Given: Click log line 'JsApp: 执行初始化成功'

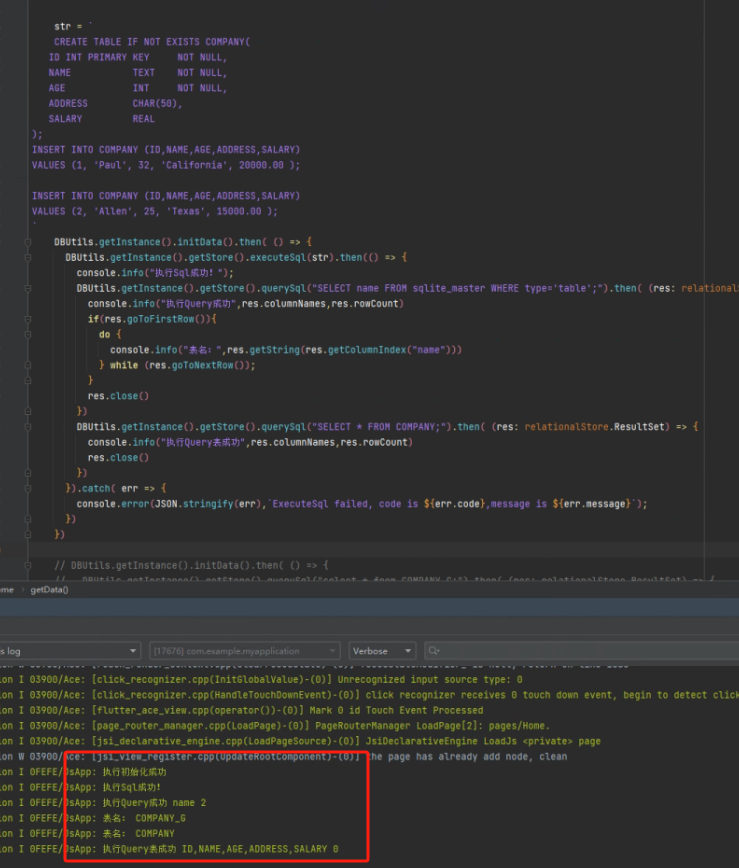Looking at the screenshot, I should [x=83, y=772].
